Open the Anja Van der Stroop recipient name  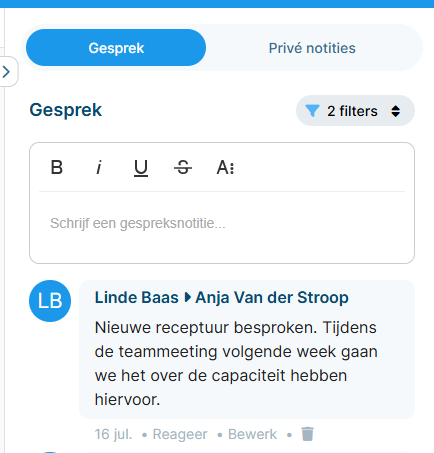[272, 297]
